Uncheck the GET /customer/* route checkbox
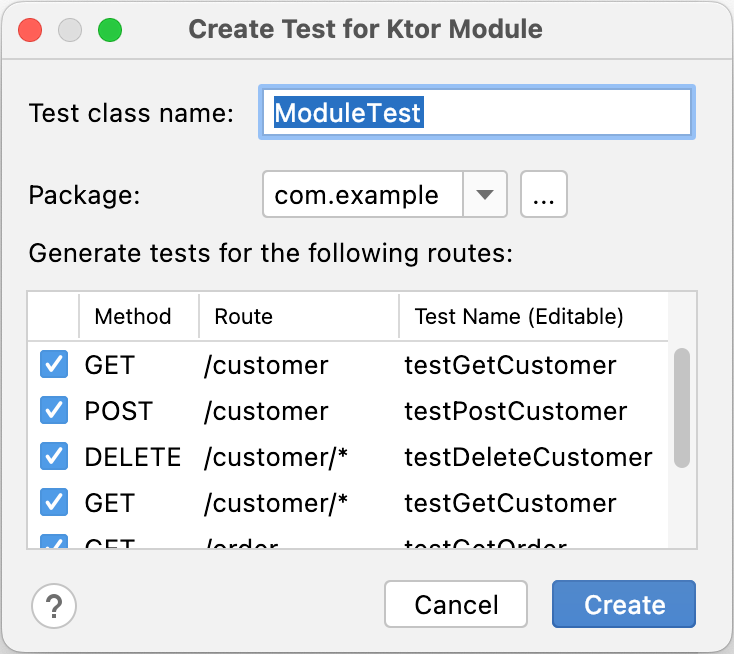The width and height of the screenshot is (734, 654). [x=53, y=503]
